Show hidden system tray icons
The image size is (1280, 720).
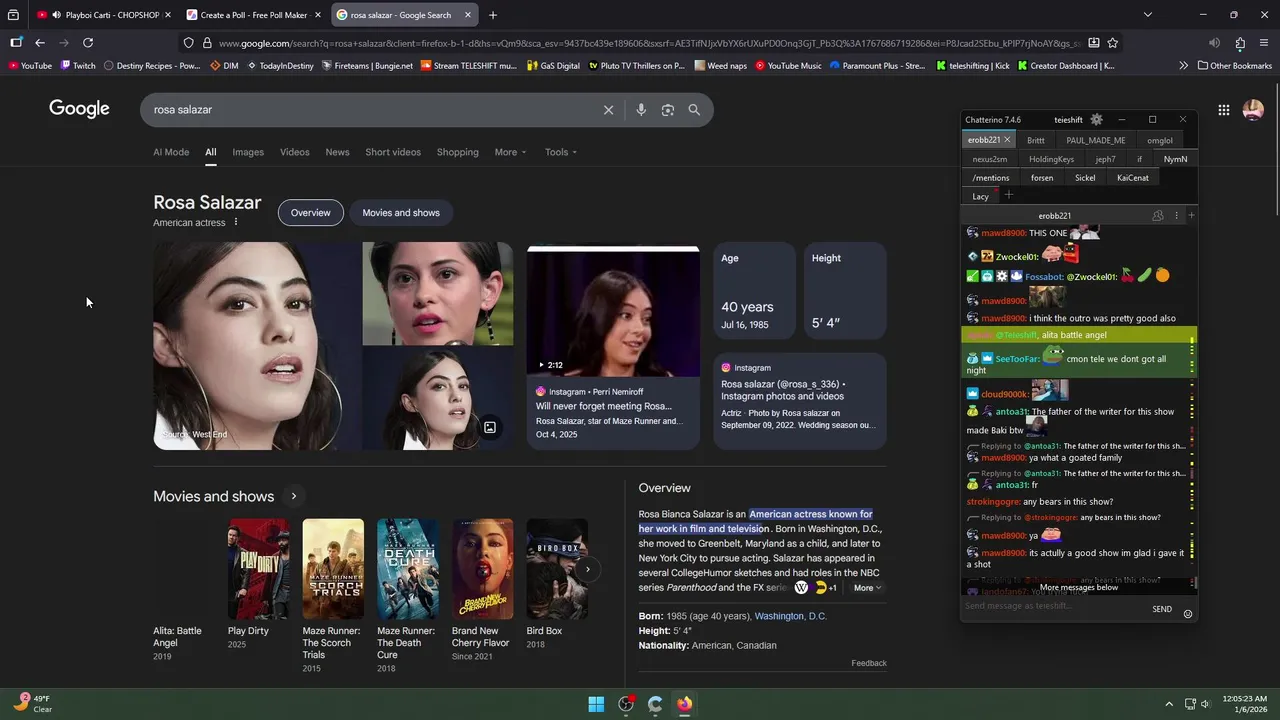pyautogui.click(x=1169, y=704)
